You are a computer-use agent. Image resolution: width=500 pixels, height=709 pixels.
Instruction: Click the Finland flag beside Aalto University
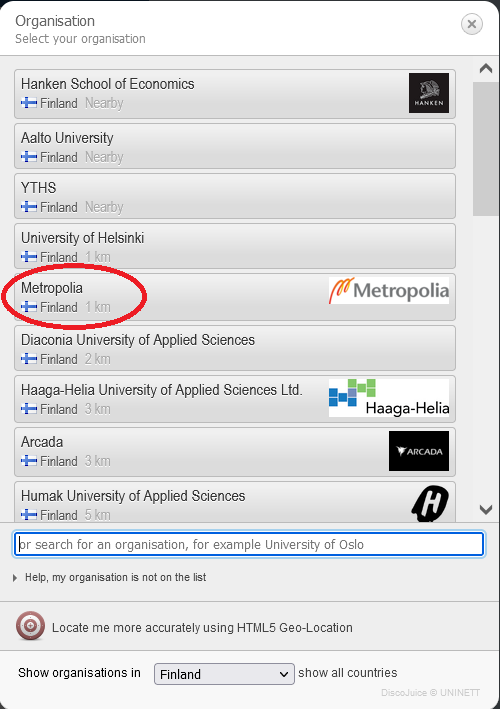coord(29,157)
